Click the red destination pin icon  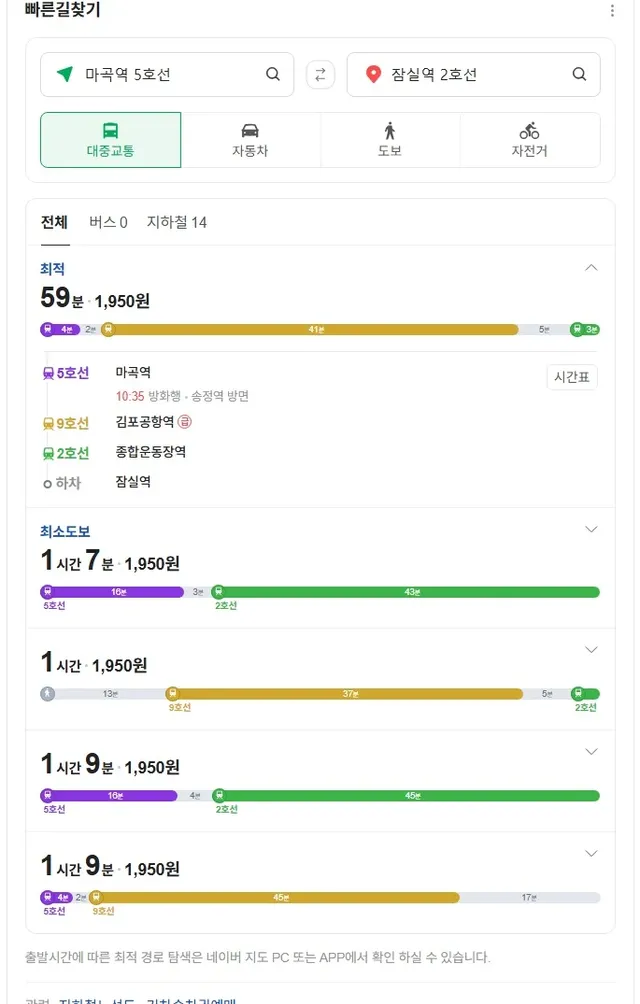point(373,74)
